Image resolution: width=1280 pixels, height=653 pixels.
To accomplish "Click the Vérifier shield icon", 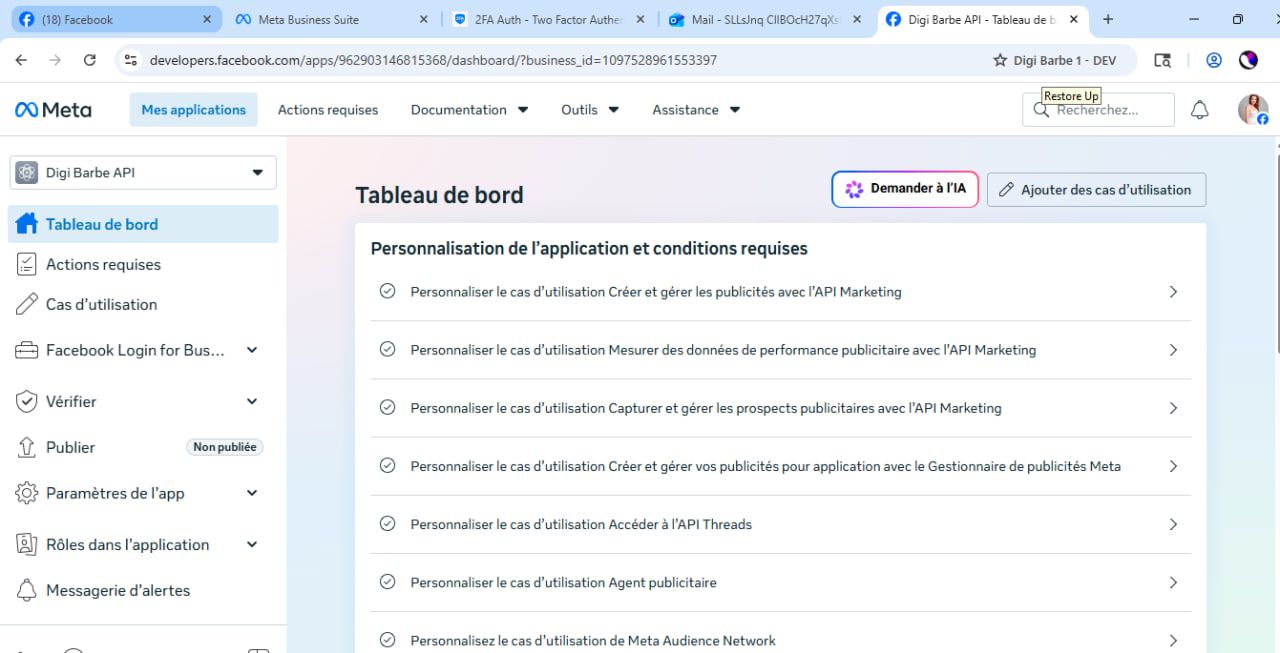I will pos(27,402).
